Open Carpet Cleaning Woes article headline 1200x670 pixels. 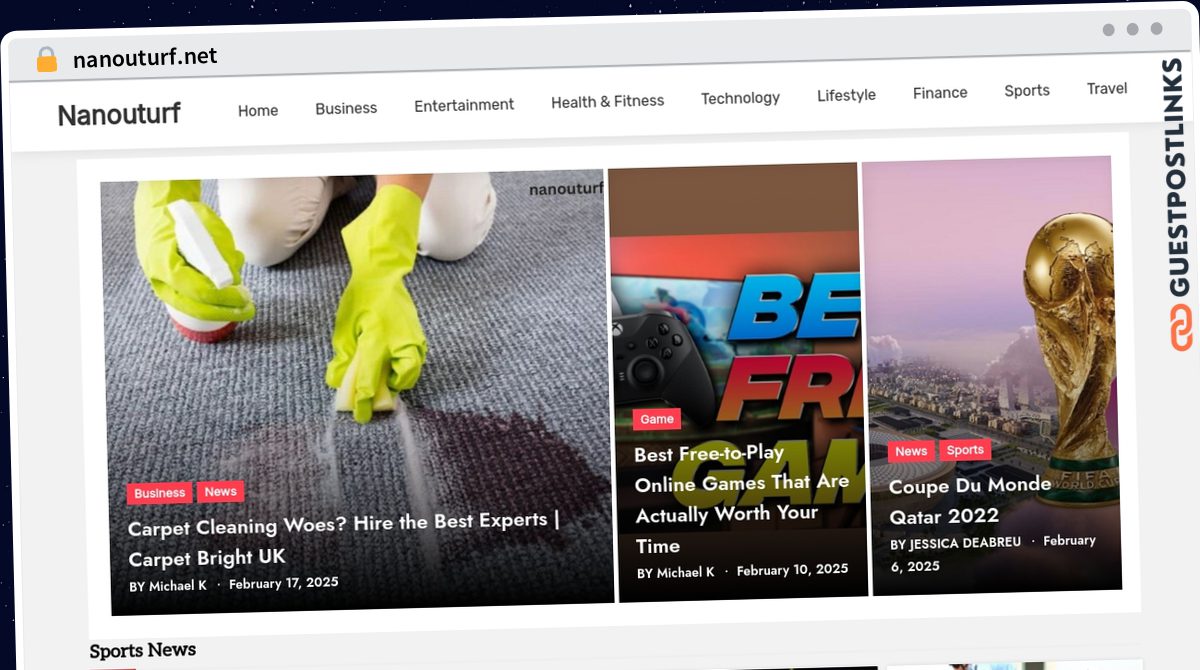click(x=344, y=538)
